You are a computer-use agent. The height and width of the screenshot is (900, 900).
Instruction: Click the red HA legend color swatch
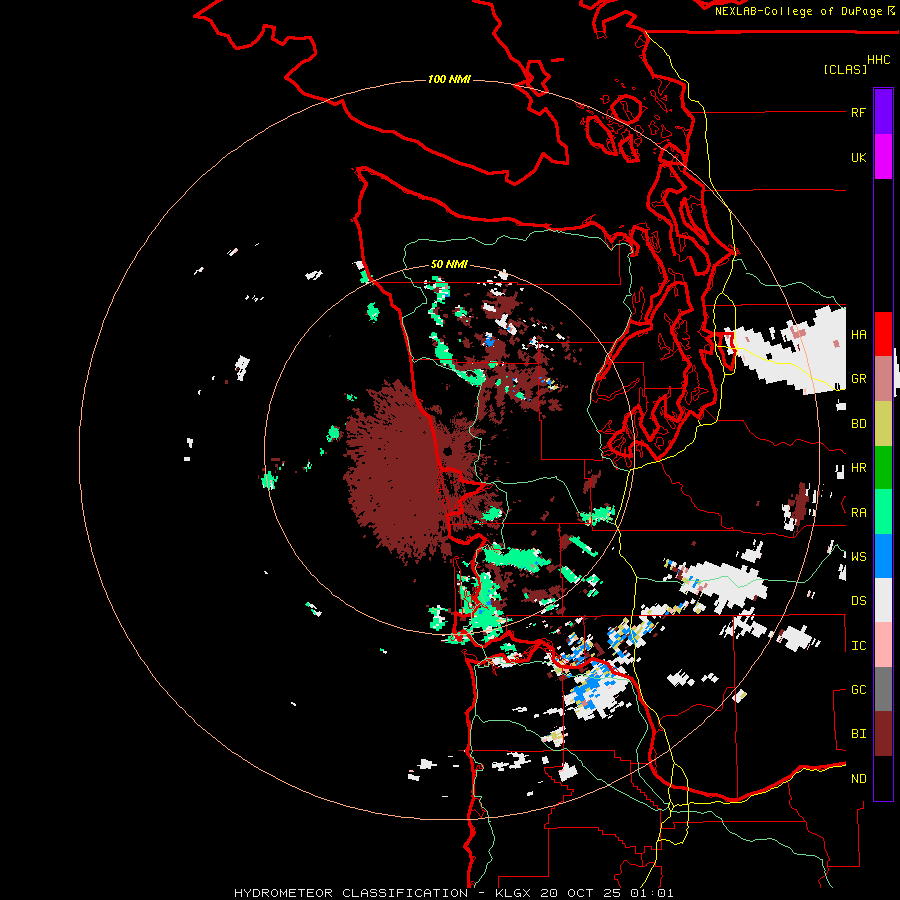883,334
